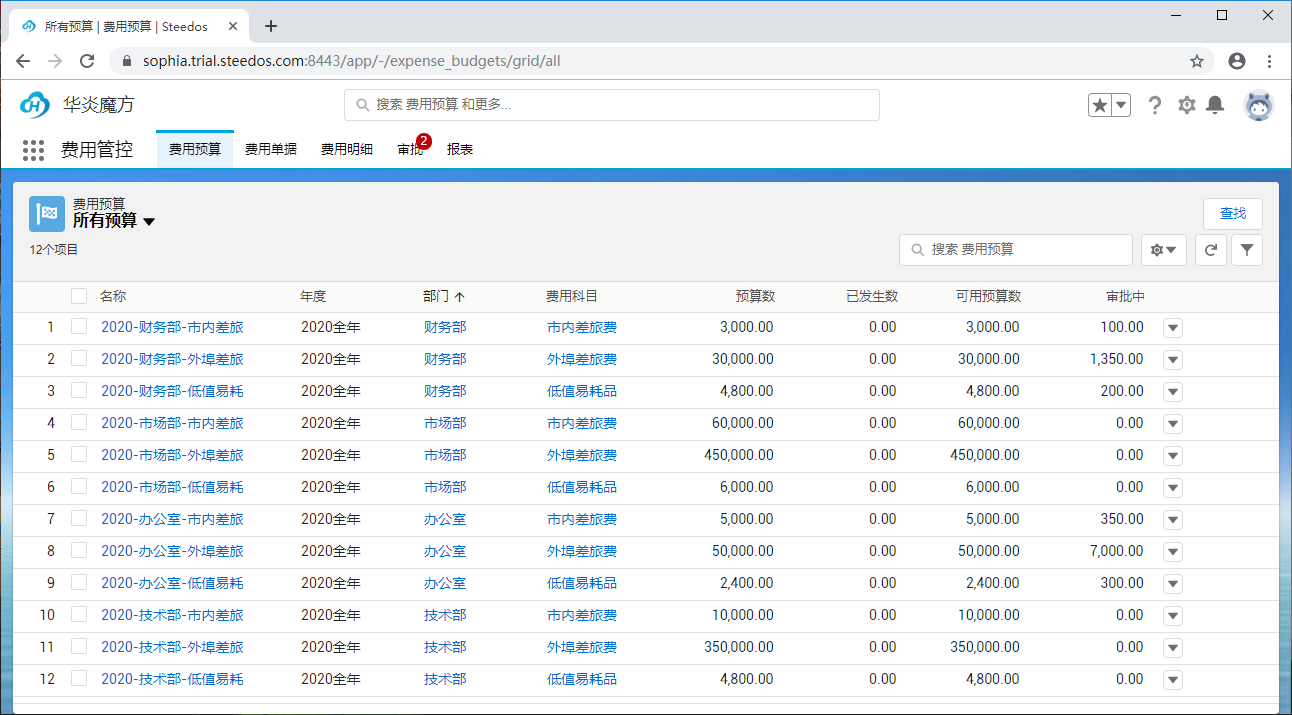The image size is (1292, 715).
Task: Open the app launcher grid icon
Action: point(33,150)
